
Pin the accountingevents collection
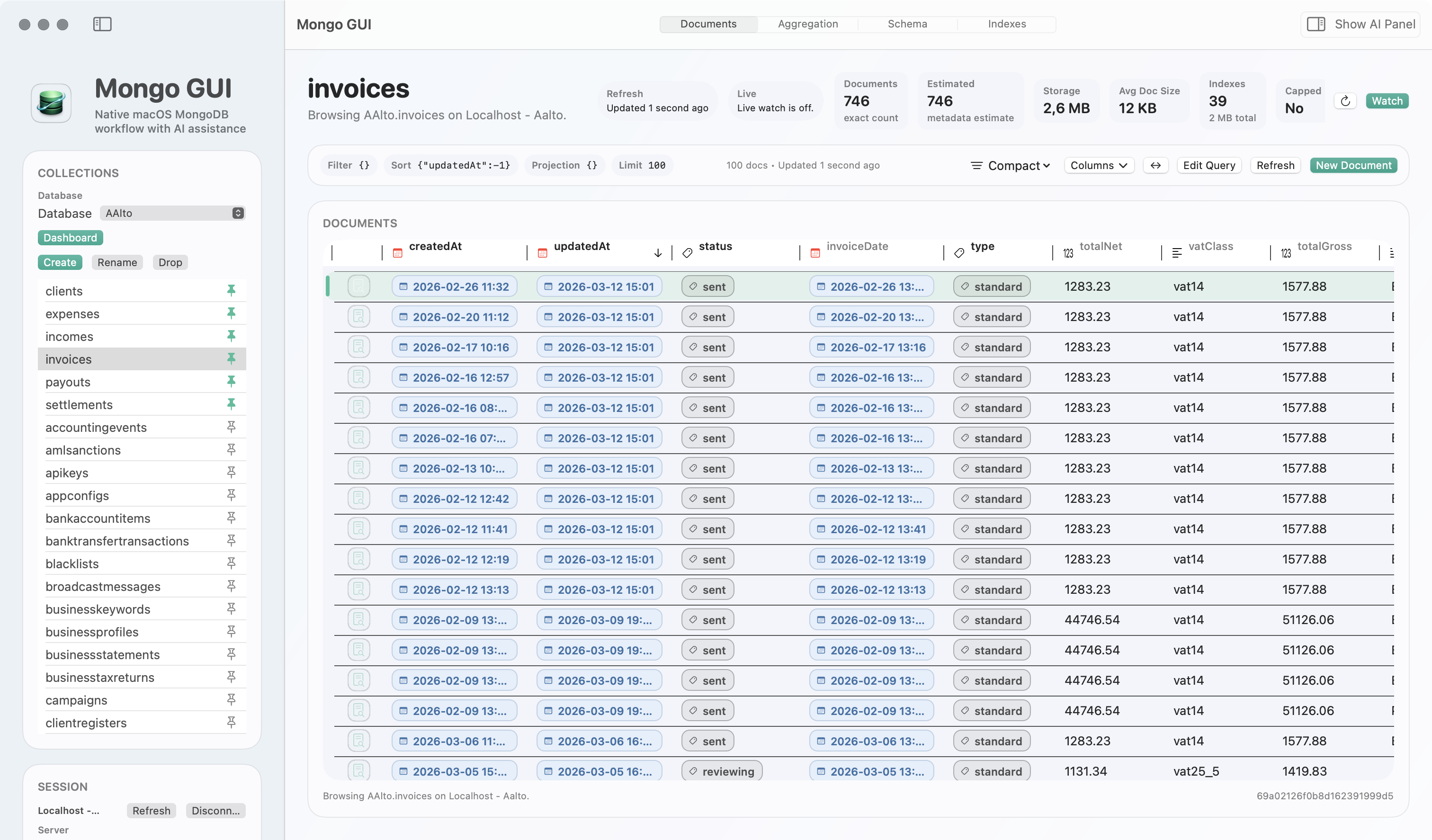(231, 427)
